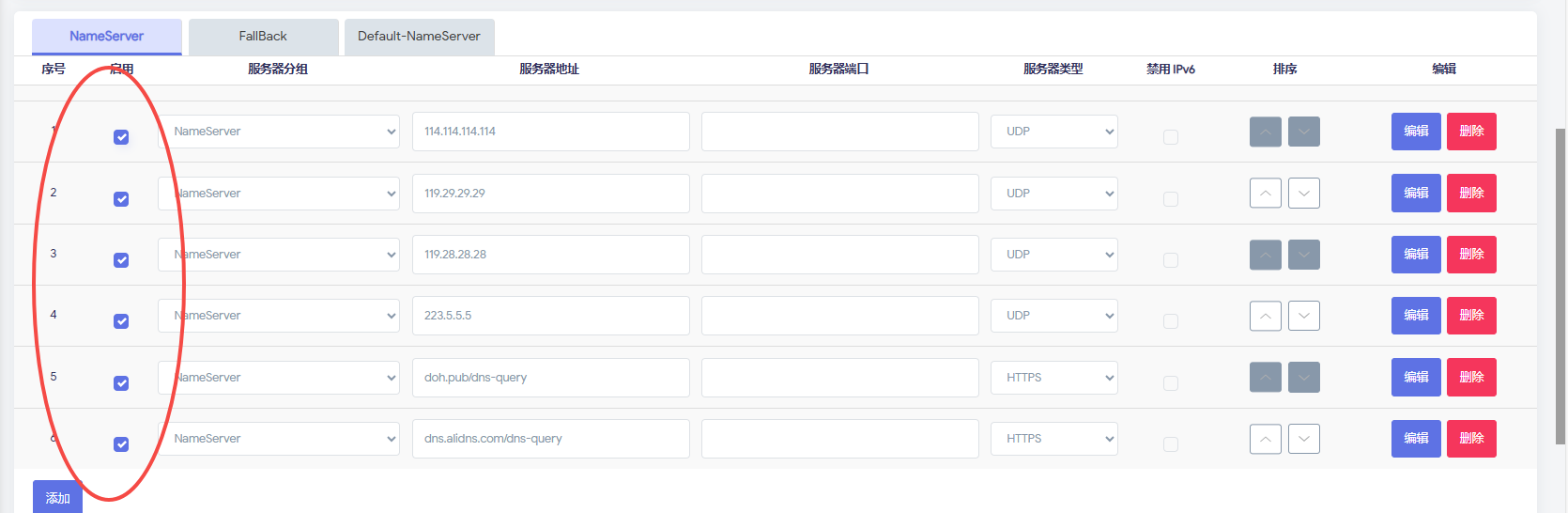This screenshot has width=1568, height=513.
Task: Move dns.alidns.com server up in order
Action: [x=1265, y=439]
